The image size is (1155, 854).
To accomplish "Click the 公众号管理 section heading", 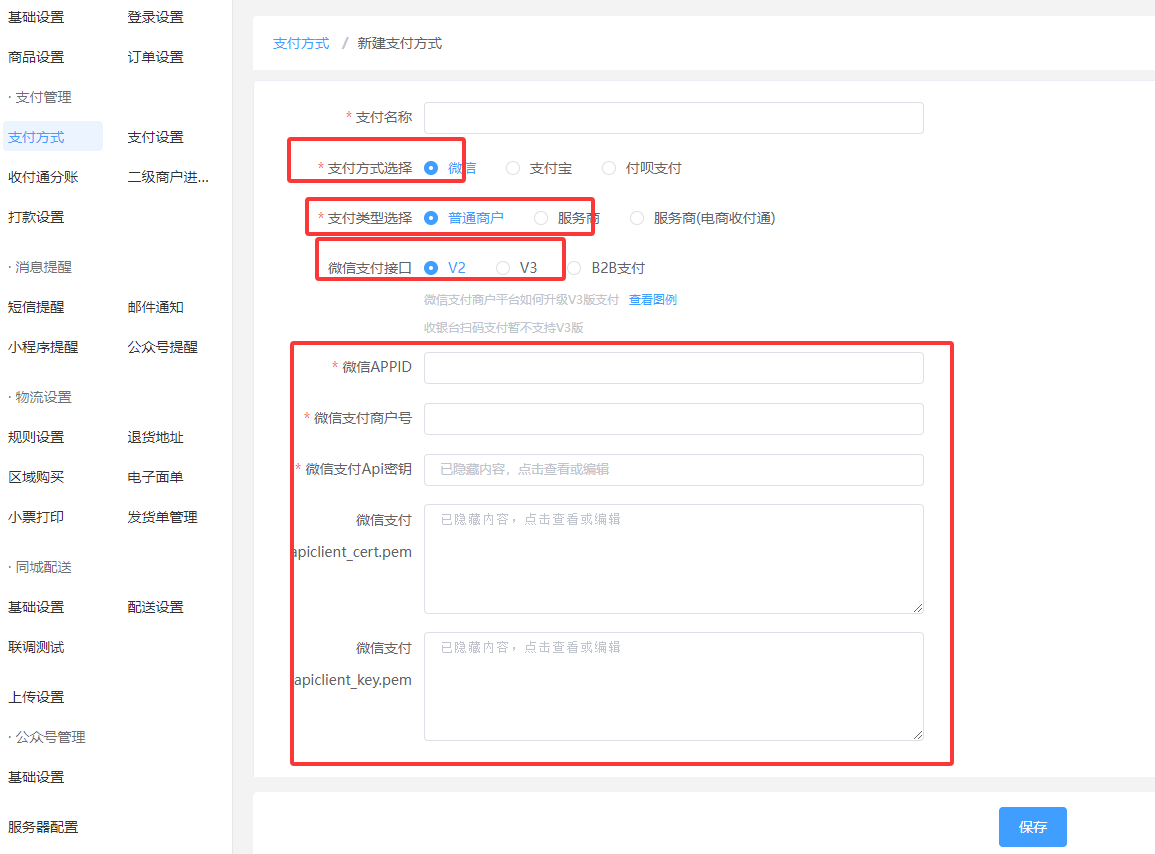I will pos(50,737).
